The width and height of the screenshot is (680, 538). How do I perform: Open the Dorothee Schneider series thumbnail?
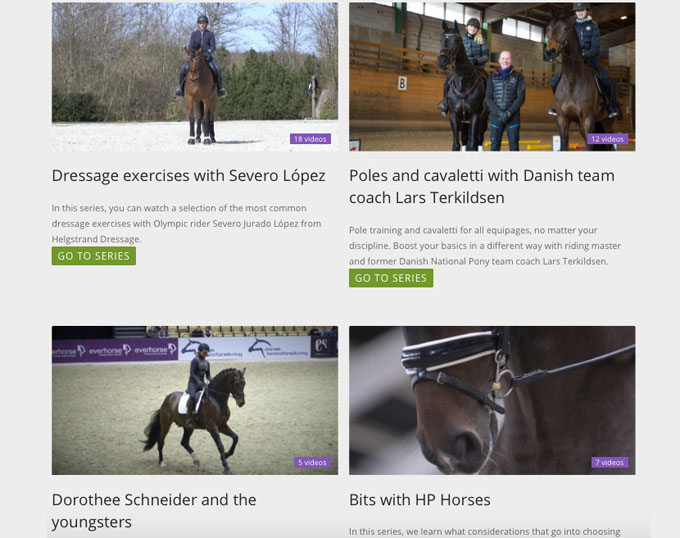(195, 400)
